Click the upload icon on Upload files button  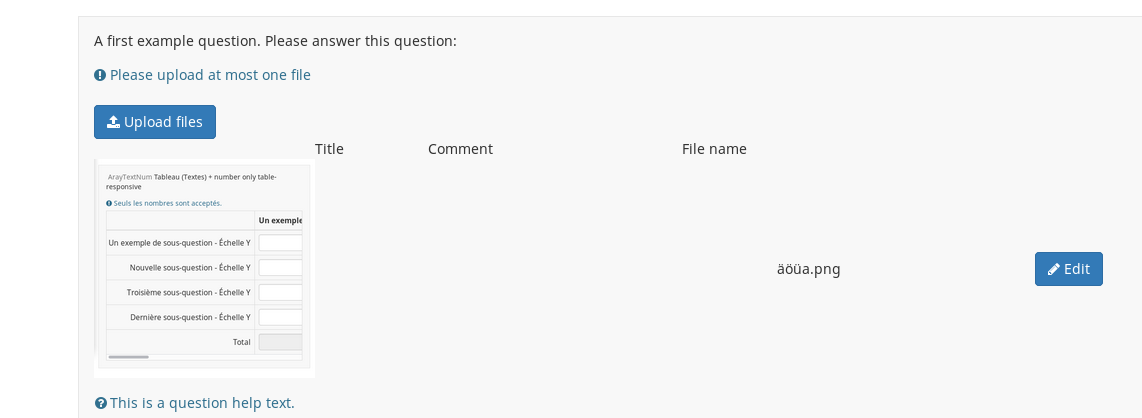(113, 122)
